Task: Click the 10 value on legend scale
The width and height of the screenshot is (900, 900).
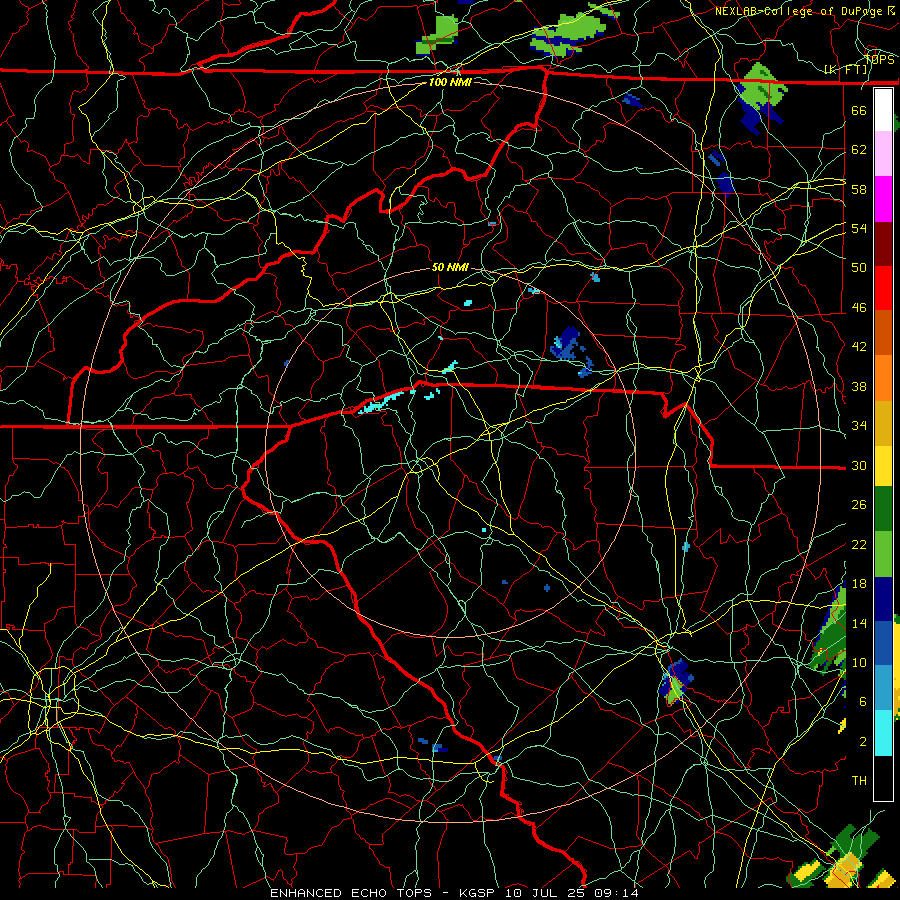Action: [x=859, y=662]
